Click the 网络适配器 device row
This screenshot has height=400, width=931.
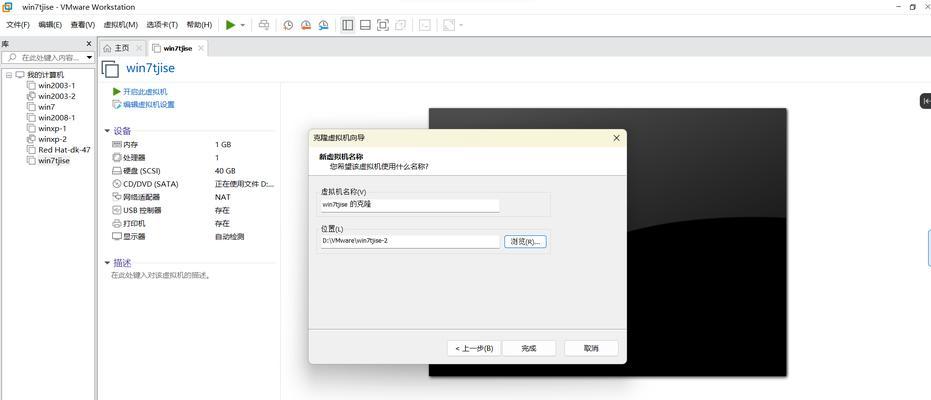coord(193,197)
